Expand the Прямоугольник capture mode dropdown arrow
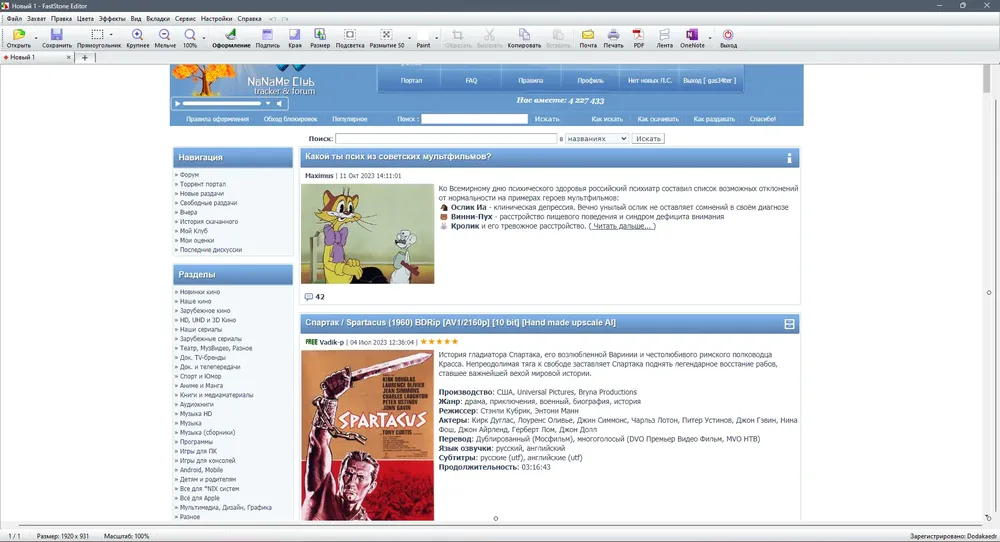This screenshot has height=542, width=1000. [x=111, y=35]
